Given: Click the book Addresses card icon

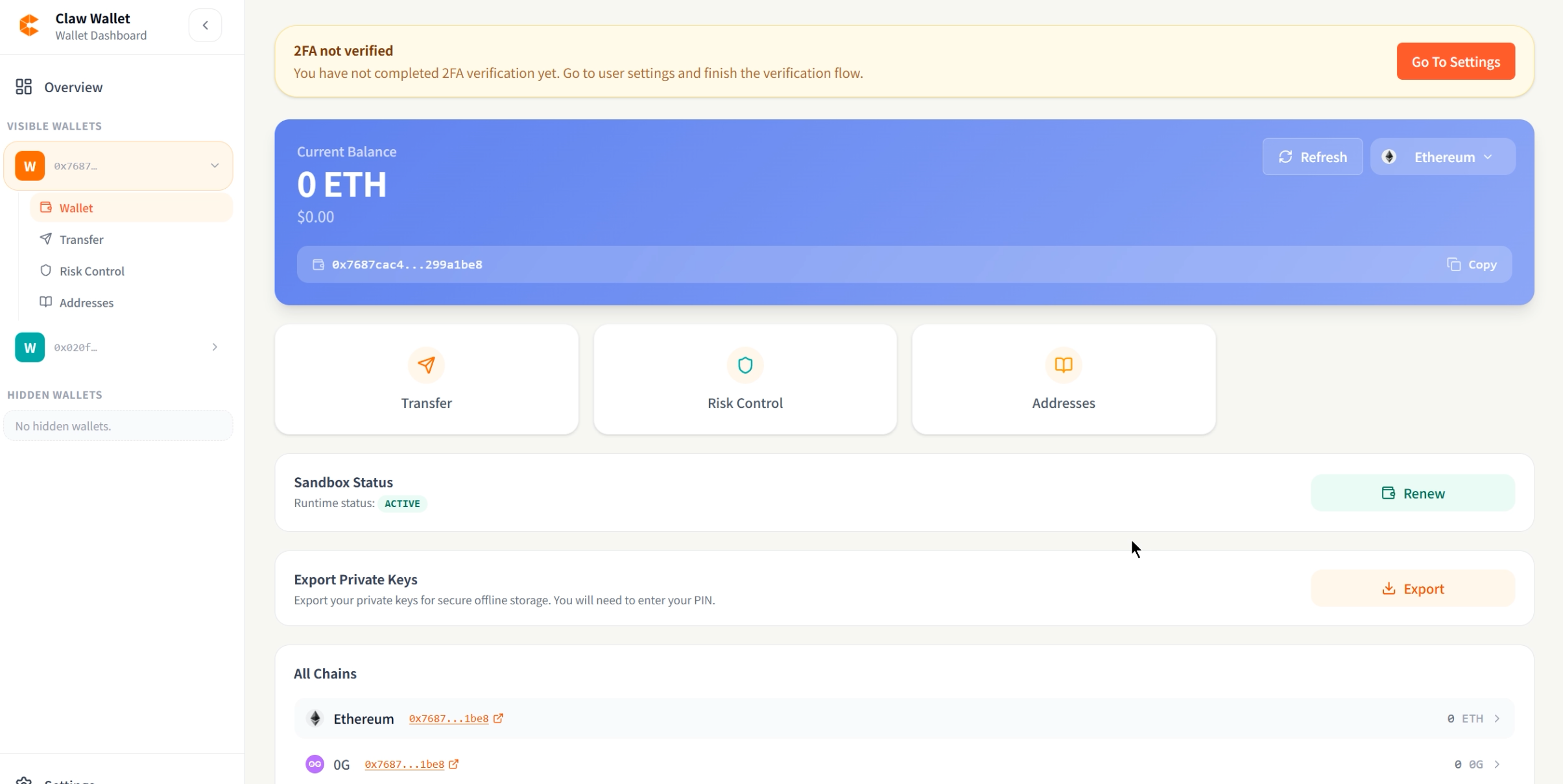Looking at the screenshot, I should click(x=1063, y=365).
